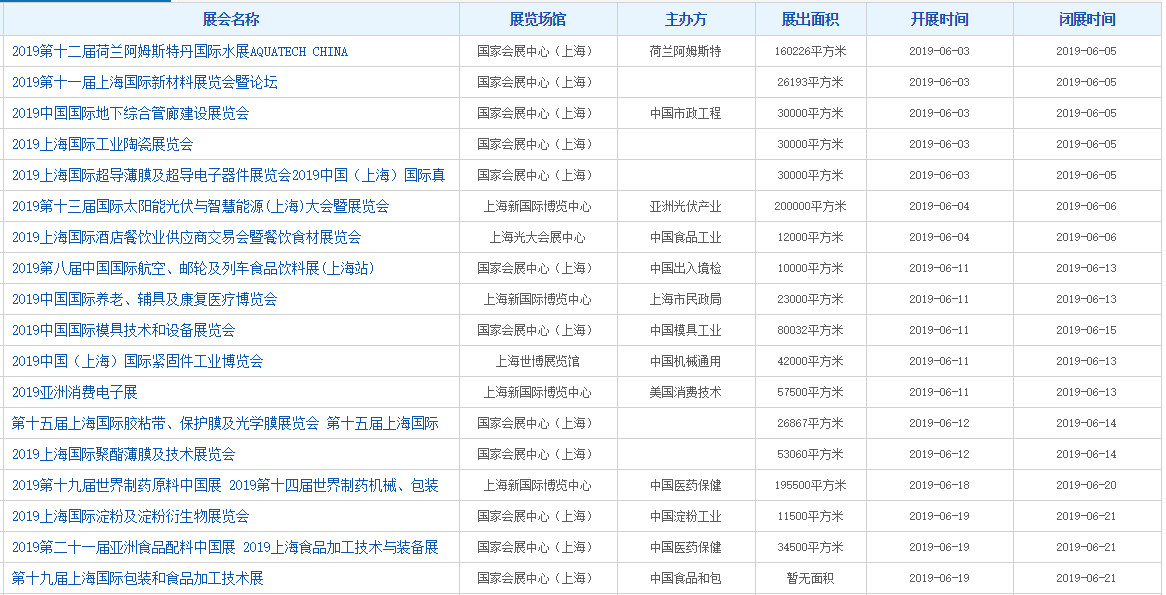The width and height of the screenshot is (1166, 595).
Task: Select area cell 12000平方米
Action: point(811,237)
